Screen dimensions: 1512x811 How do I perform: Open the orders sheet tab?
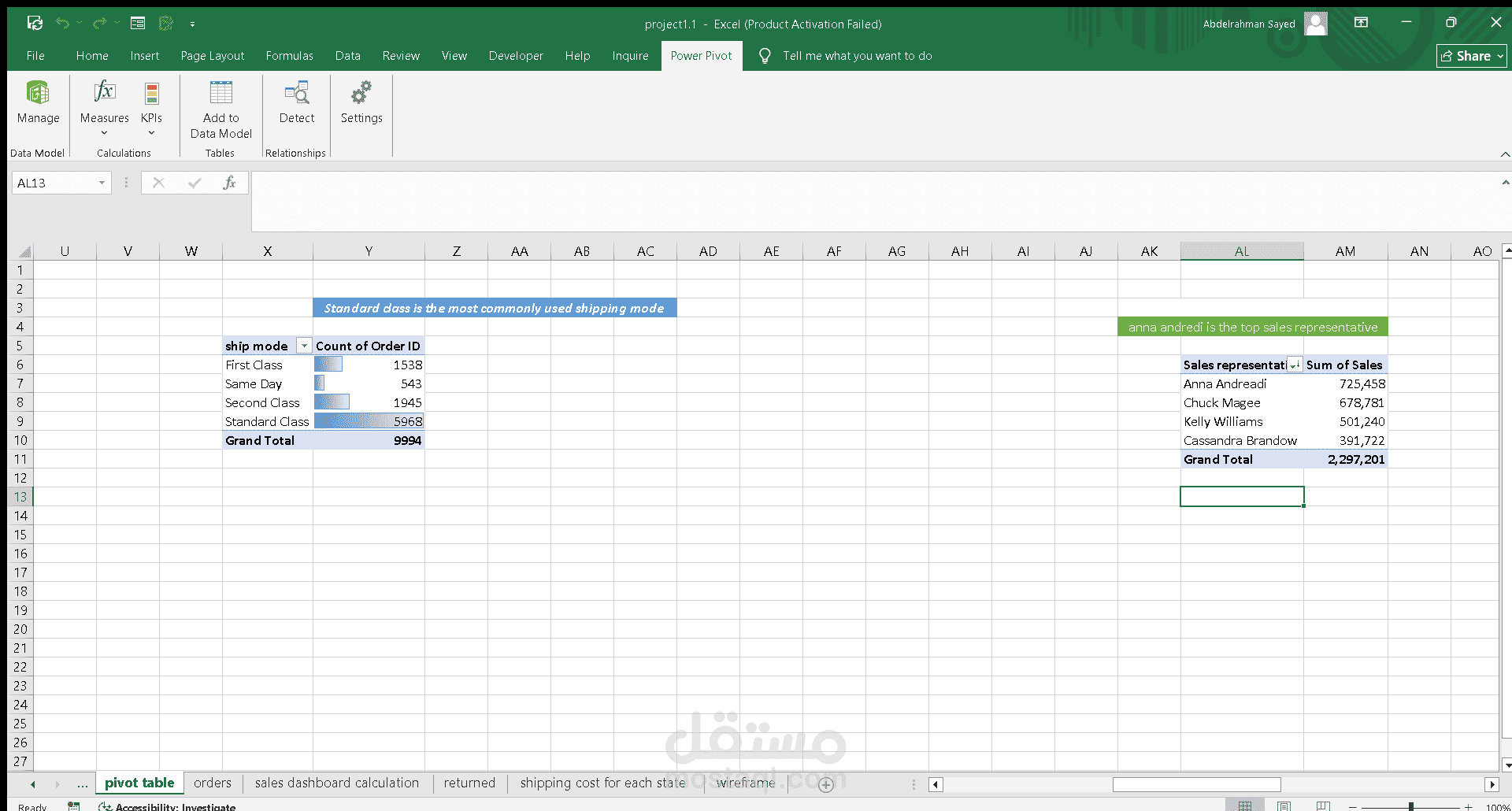[213, 783]
